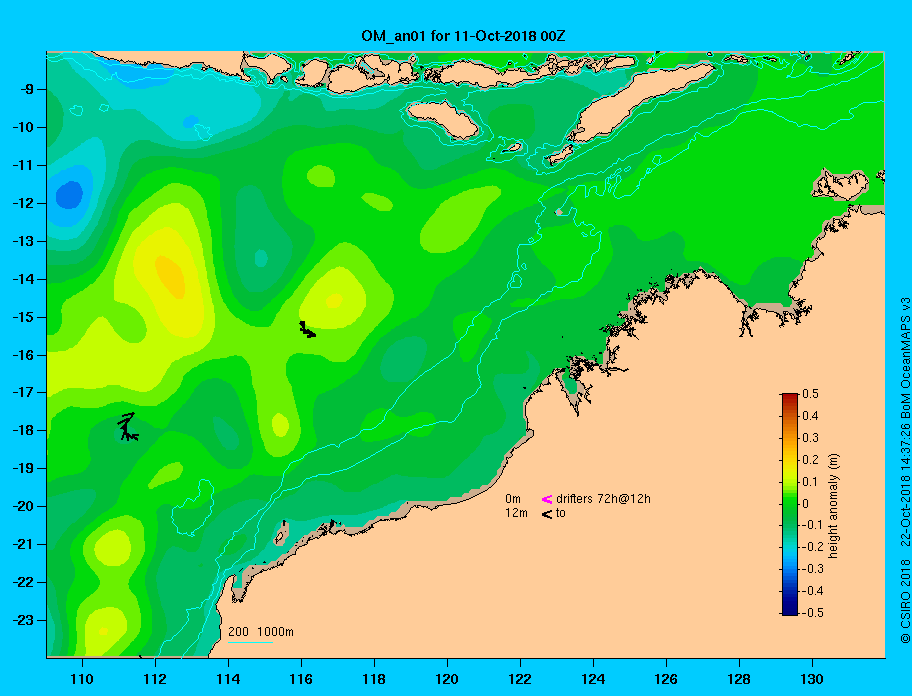Image resolution: width=912 pixels, height=696 pixels.
Task: Click the height anomaly color bar
Action: (790, 504)
